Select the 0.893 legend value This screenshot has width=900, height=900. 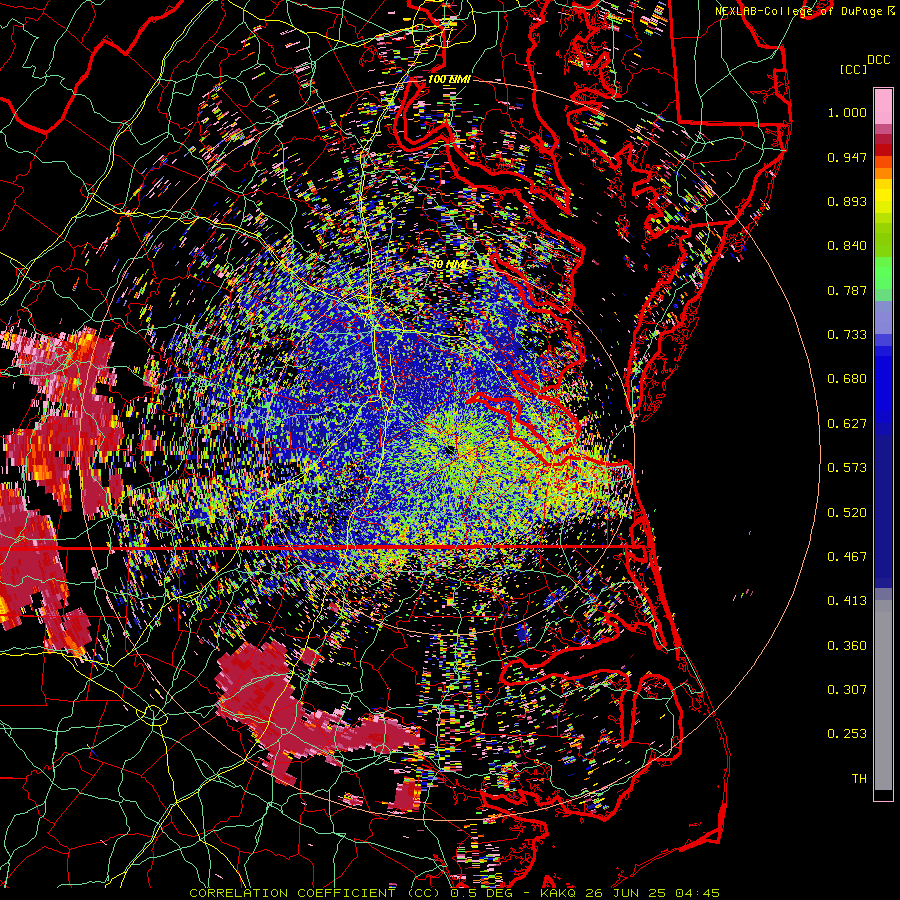847,201
